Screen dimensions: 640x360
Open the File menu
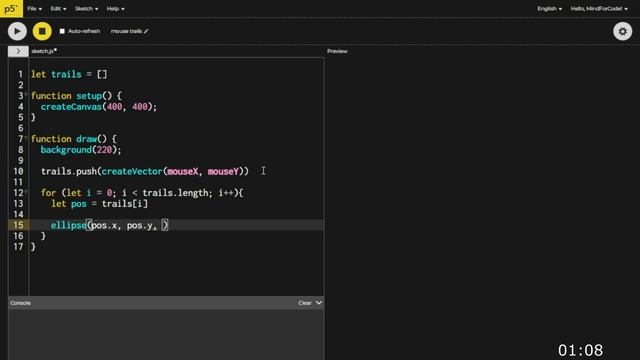click(x=34, y=9)
